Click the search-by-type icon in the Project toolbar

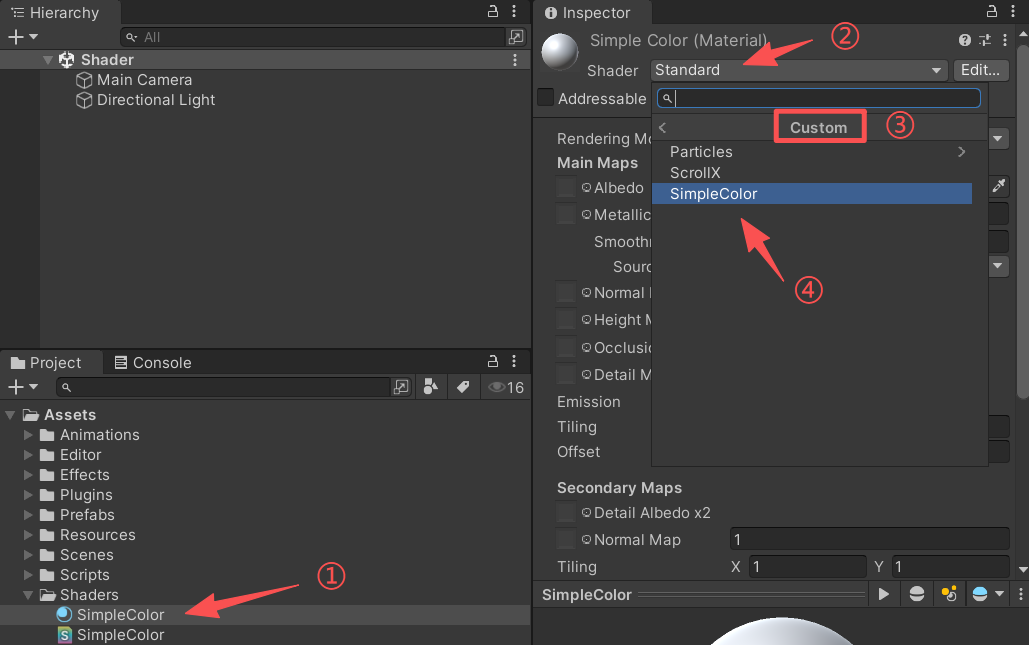click(x=430, y=387)
